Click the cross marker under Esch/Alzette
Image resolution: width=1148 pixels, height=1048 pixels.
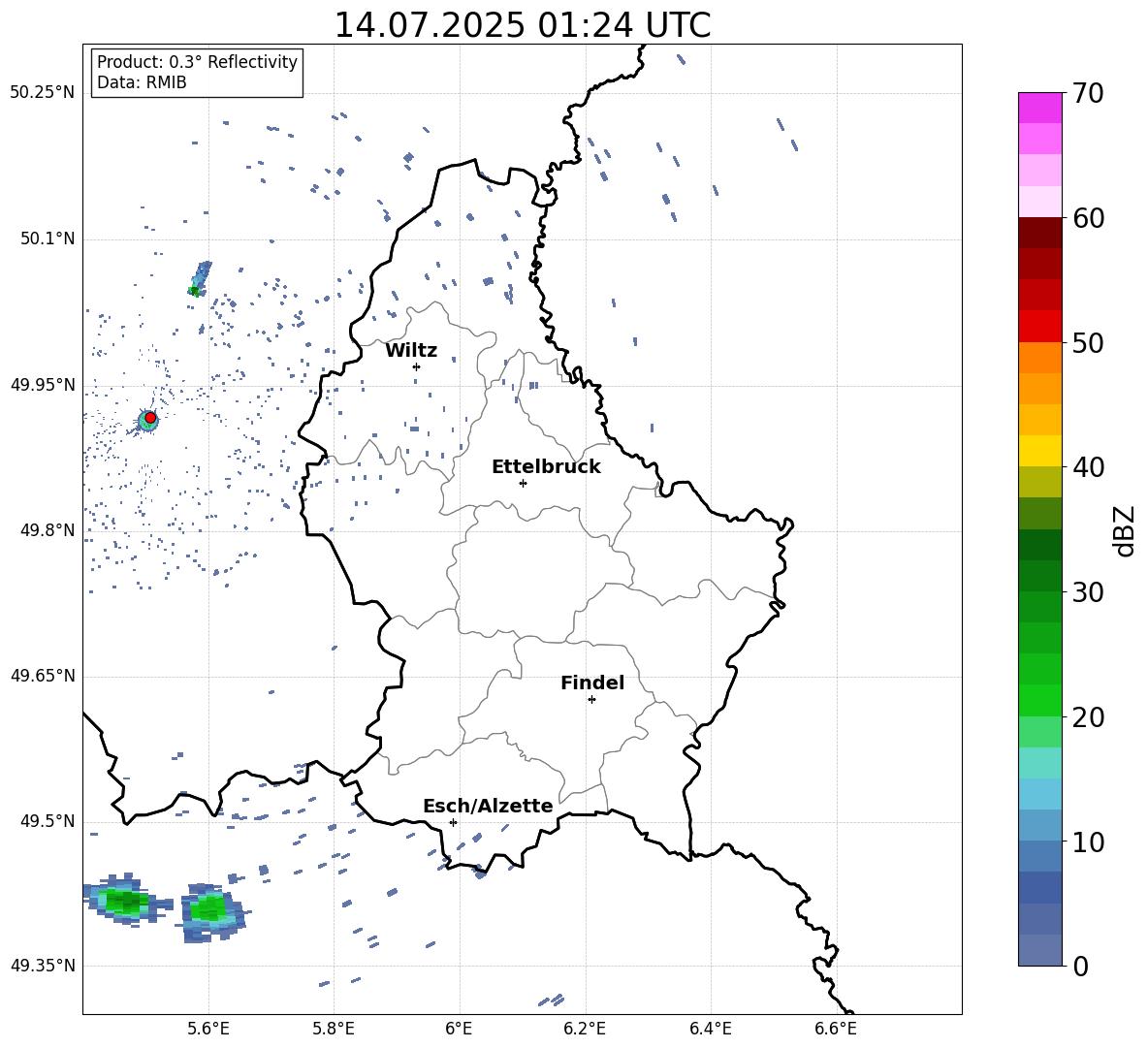pos(453,822)
